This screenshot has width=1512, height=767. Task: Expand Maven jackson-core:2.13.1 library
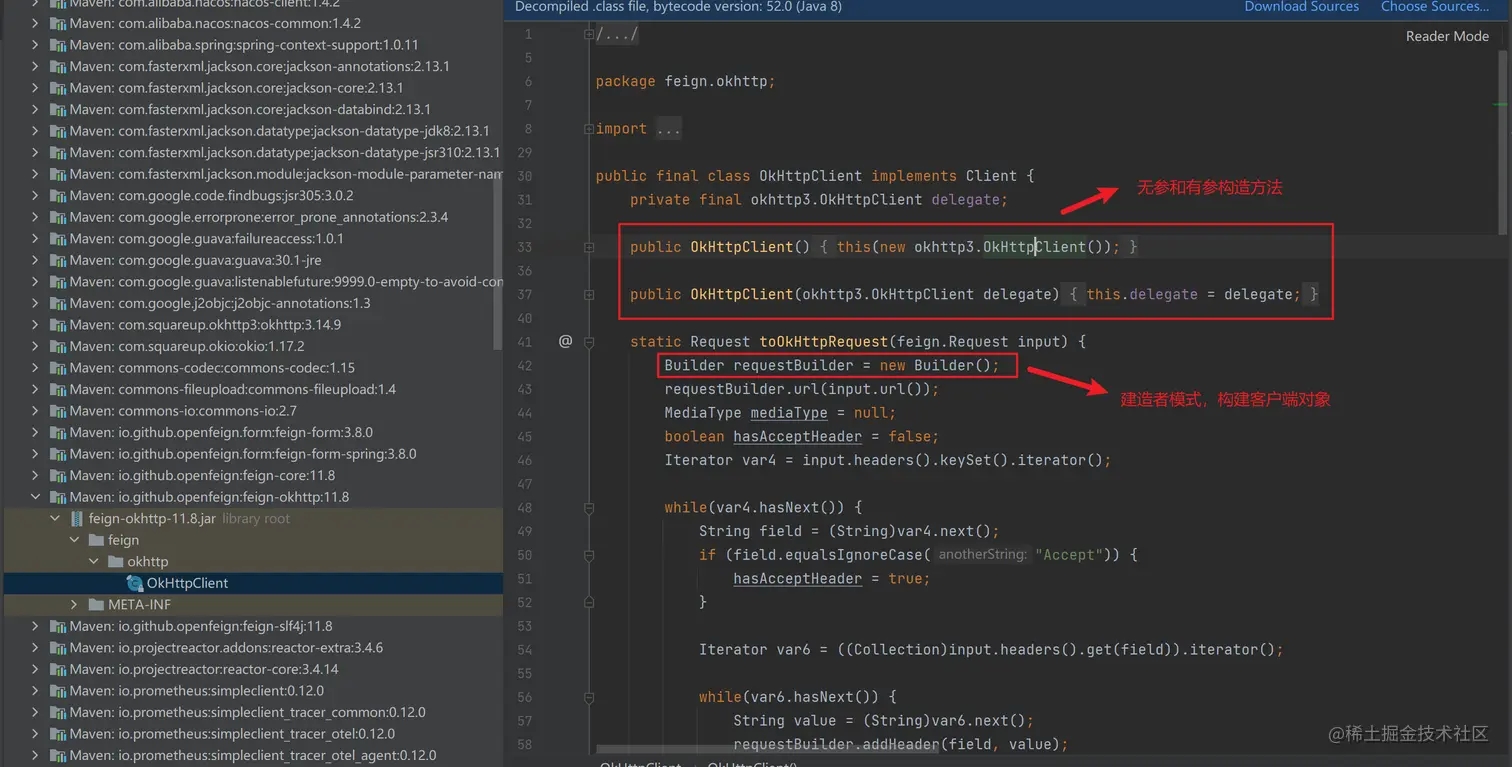click(35, 88)
